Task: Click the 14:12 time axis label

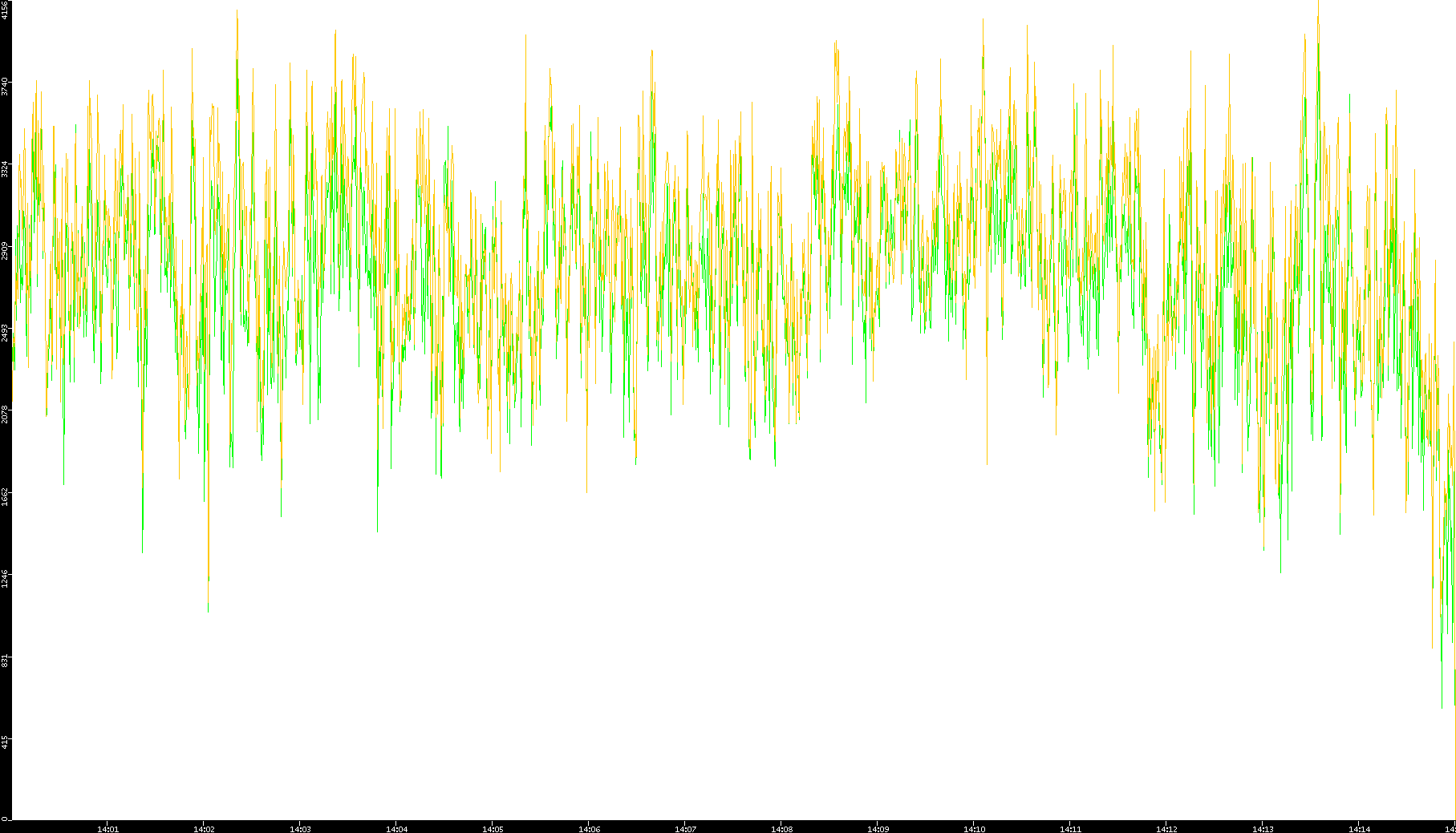Action: pyautogui.click(x=1166, y=829)
